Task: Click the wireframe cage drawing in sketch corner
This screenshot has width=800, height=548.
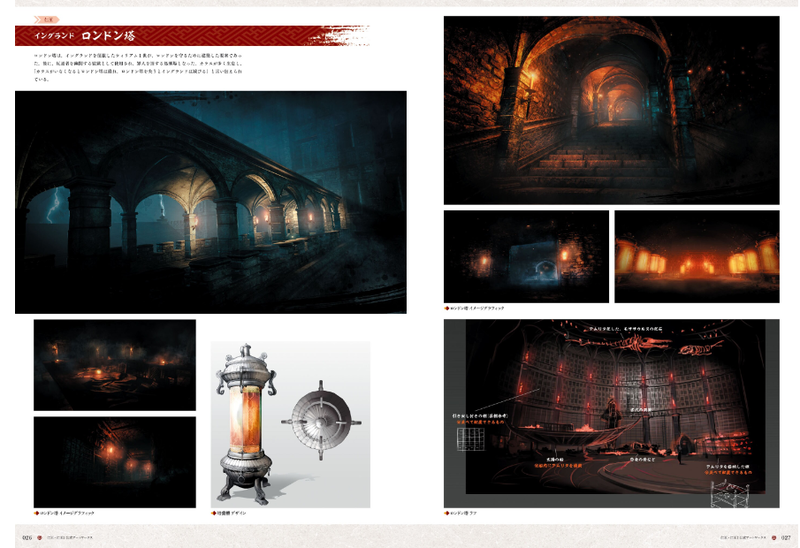Action: click(729, 493)
